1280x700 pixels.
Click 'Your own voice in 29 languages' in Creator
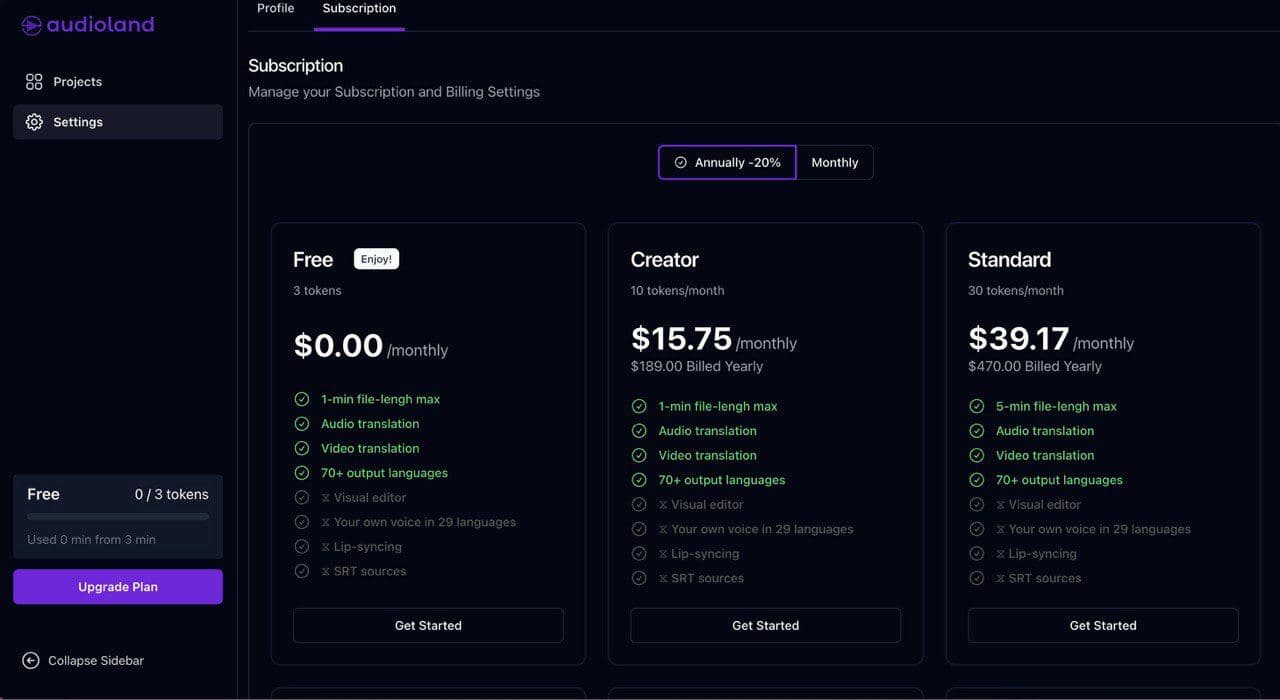[x=762, y=529]
